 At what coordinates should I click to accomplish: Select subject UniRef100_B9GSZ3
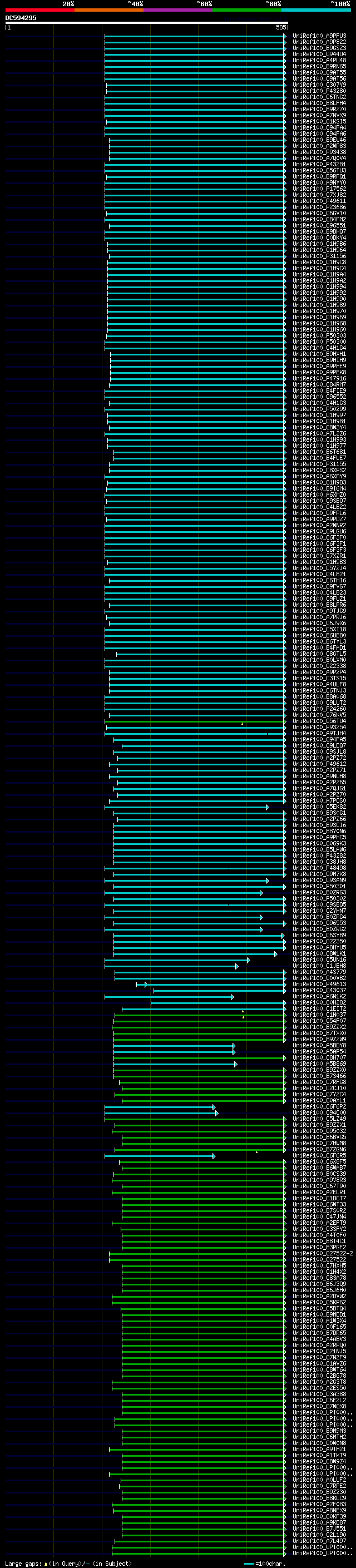319,48
